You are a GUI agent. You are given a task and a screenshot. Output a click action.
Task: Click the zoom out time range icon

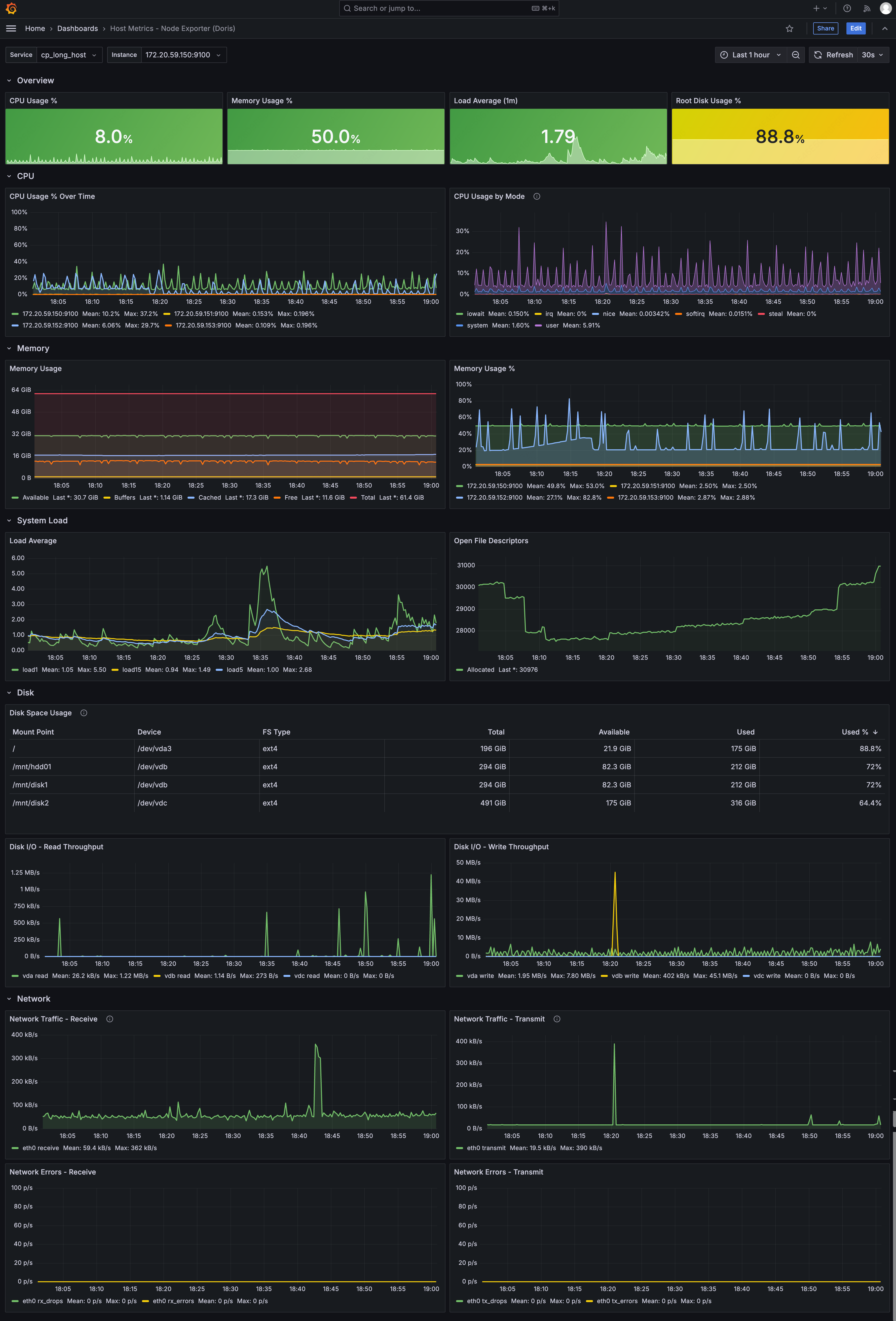click(795, 55)
